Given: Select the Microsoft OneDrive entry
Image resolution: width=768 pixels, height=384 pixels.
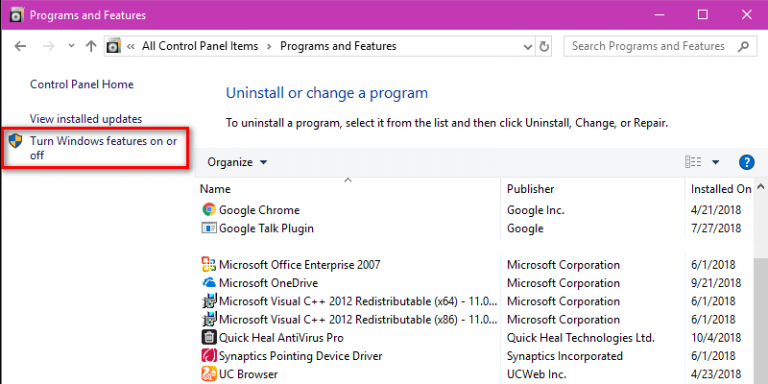Looking at the screenshot, I should coord(268,283).
